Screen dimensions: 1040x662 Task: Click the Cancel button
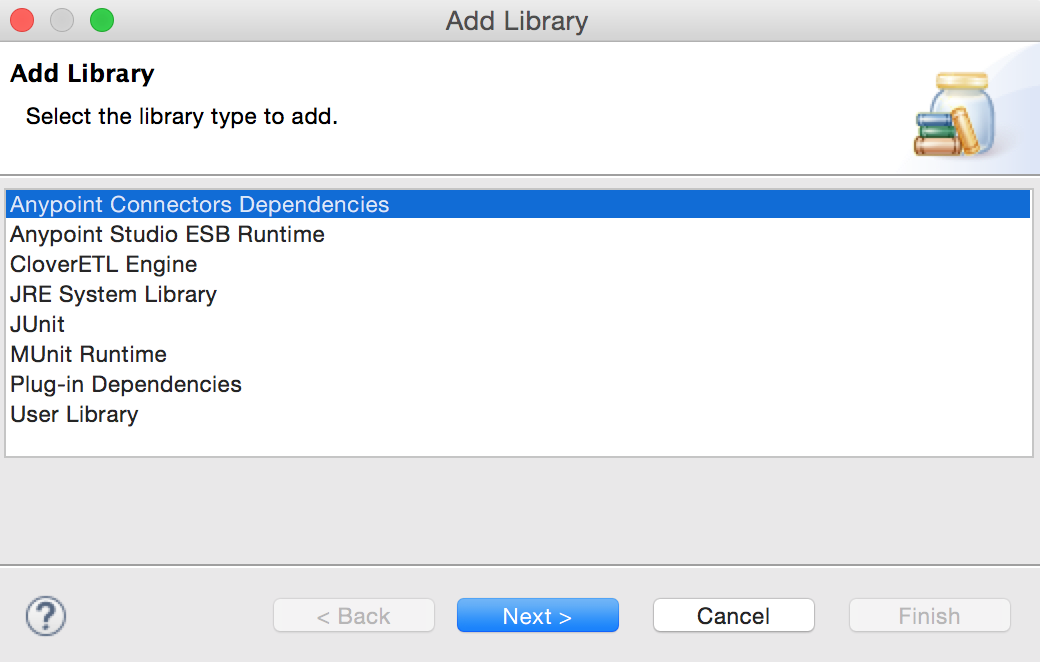click(x=733, y=615)
